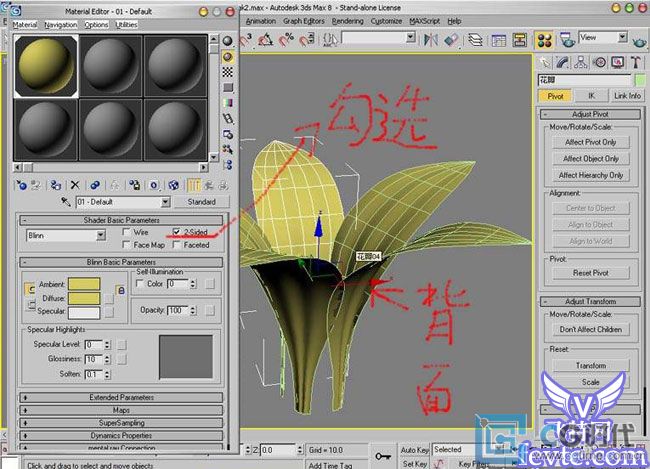Image resolution: width=650 pixels, height=469 pixels.
Task: Switch to the Display command panel tab
Action: [618, 62]
